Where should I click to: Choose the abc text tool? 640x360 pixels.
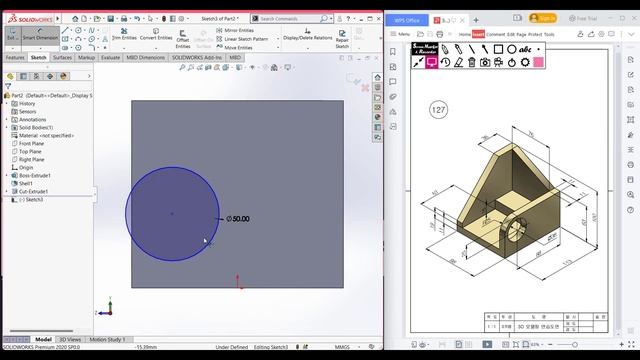525,49
